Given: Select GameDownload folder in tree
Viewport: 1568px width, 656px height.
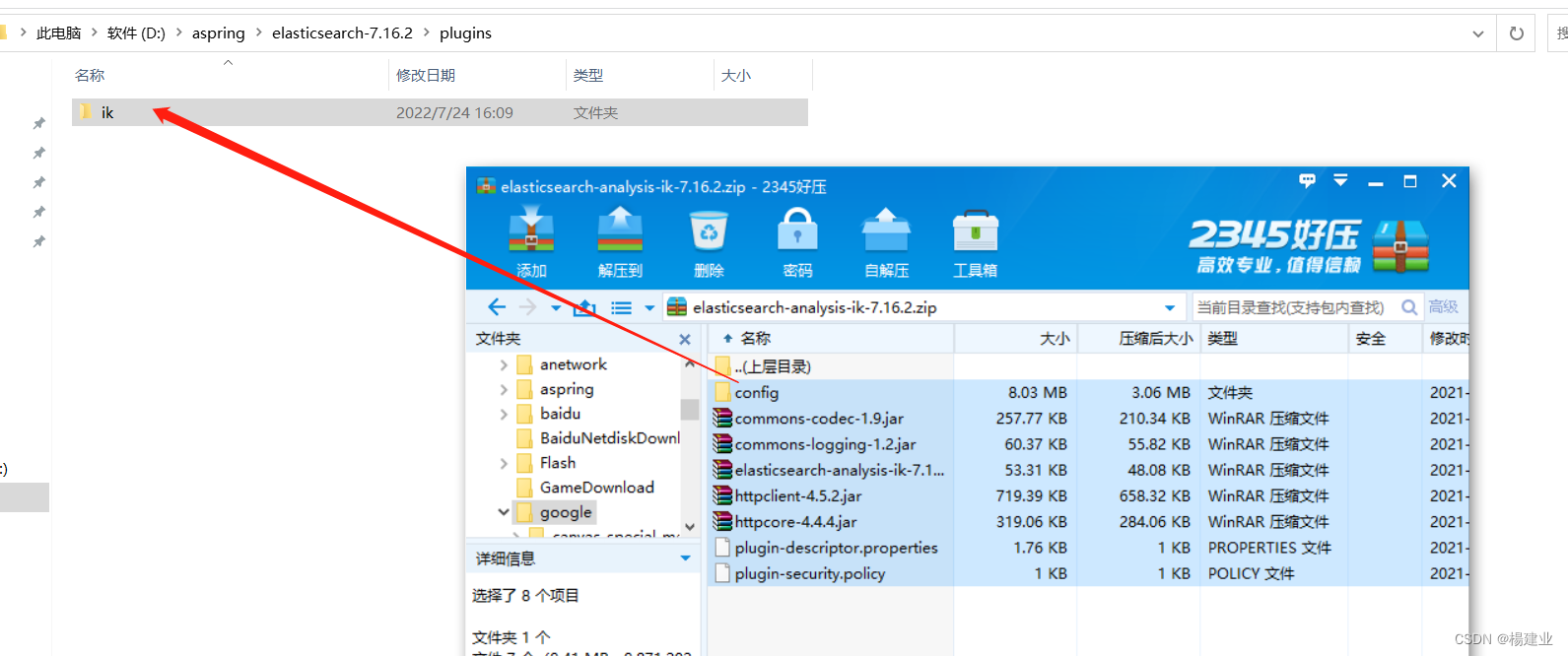Looking at the screenshot, I should tap(585, 488).
